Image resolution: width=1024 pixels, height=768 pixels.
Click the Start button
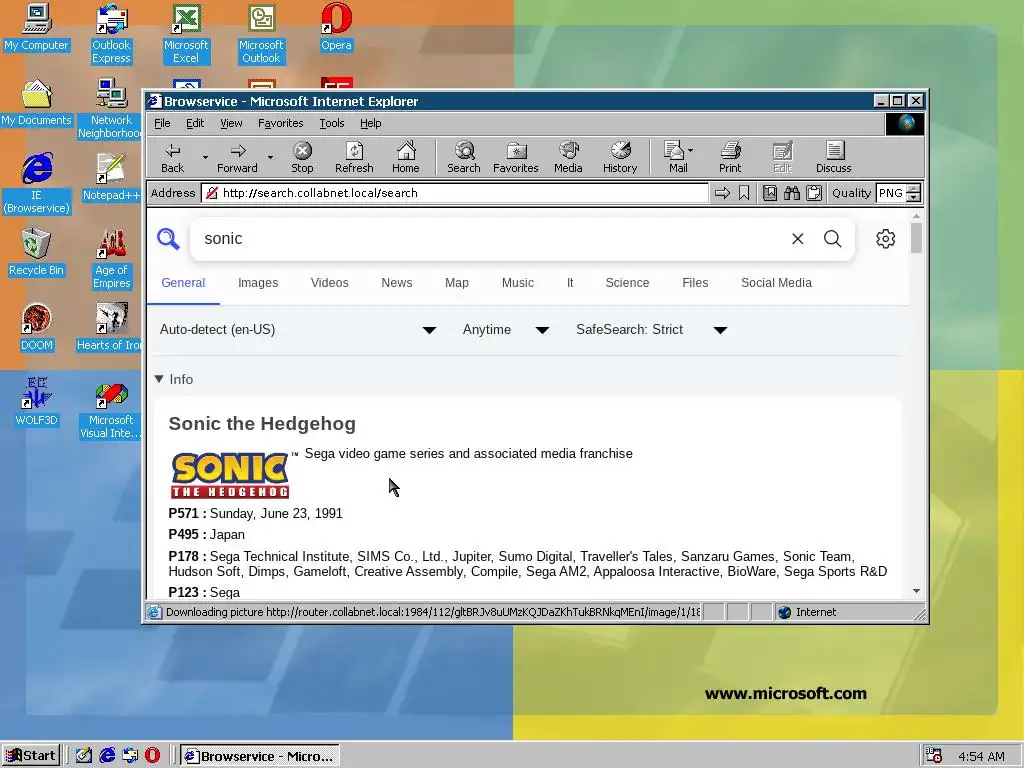(31, 756)
